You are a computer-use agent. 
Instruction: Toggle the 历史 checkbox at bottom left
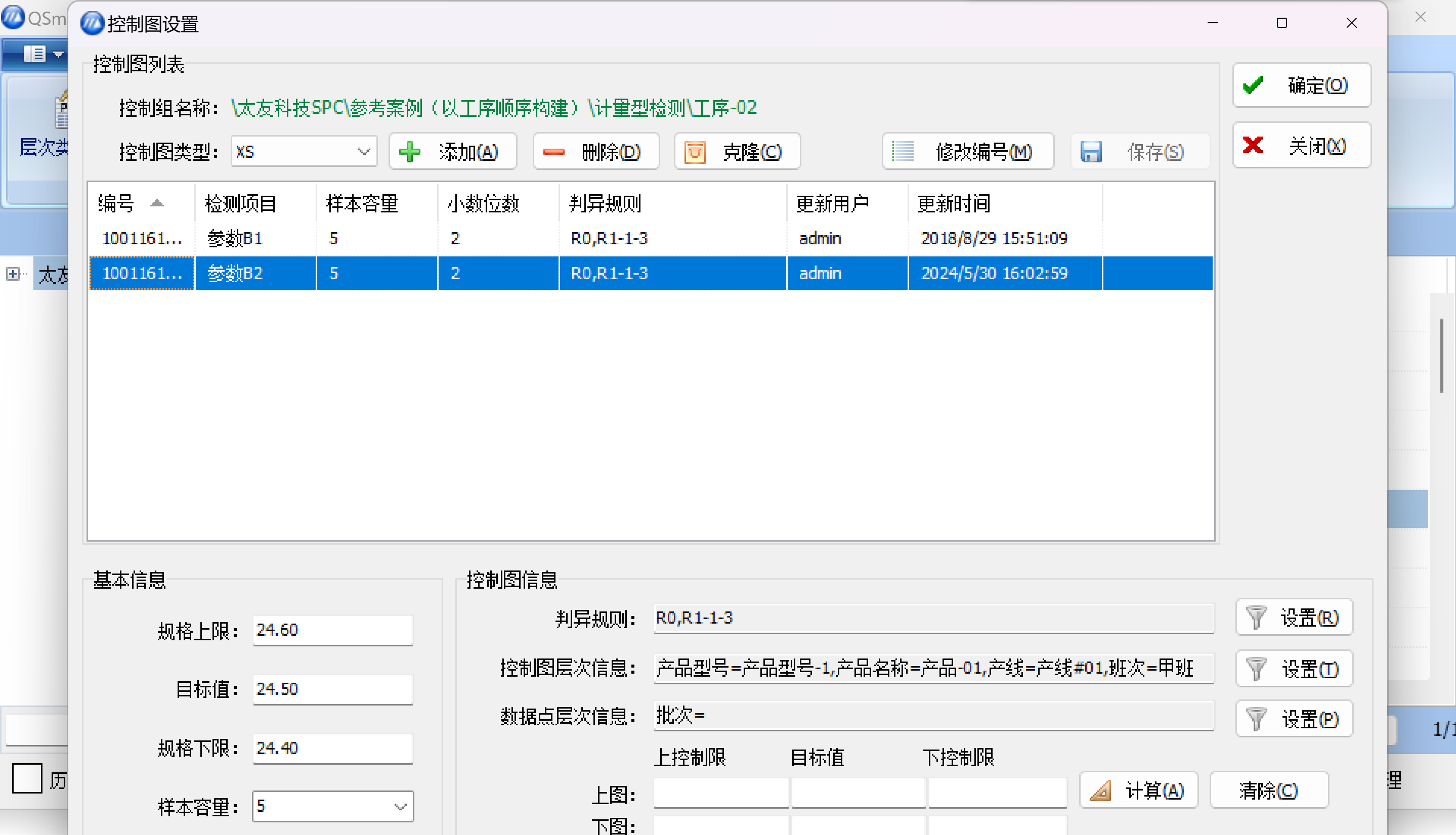pos(26,778)
